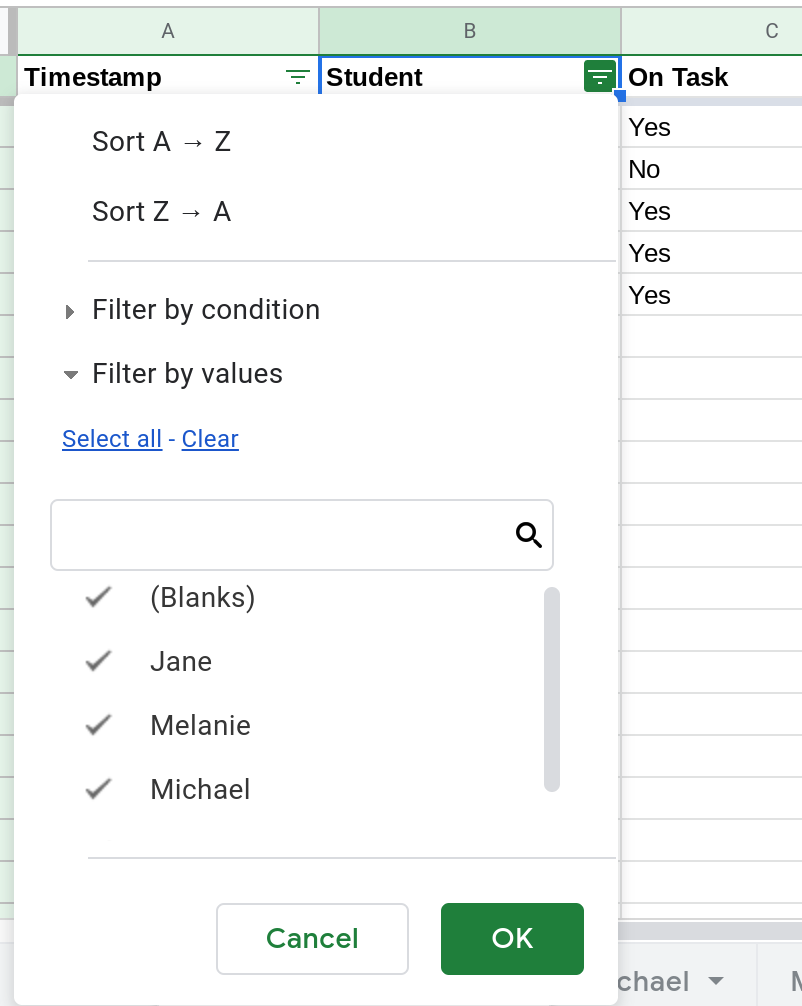
Task: Click the Select all link
Action: click(112, 439)
